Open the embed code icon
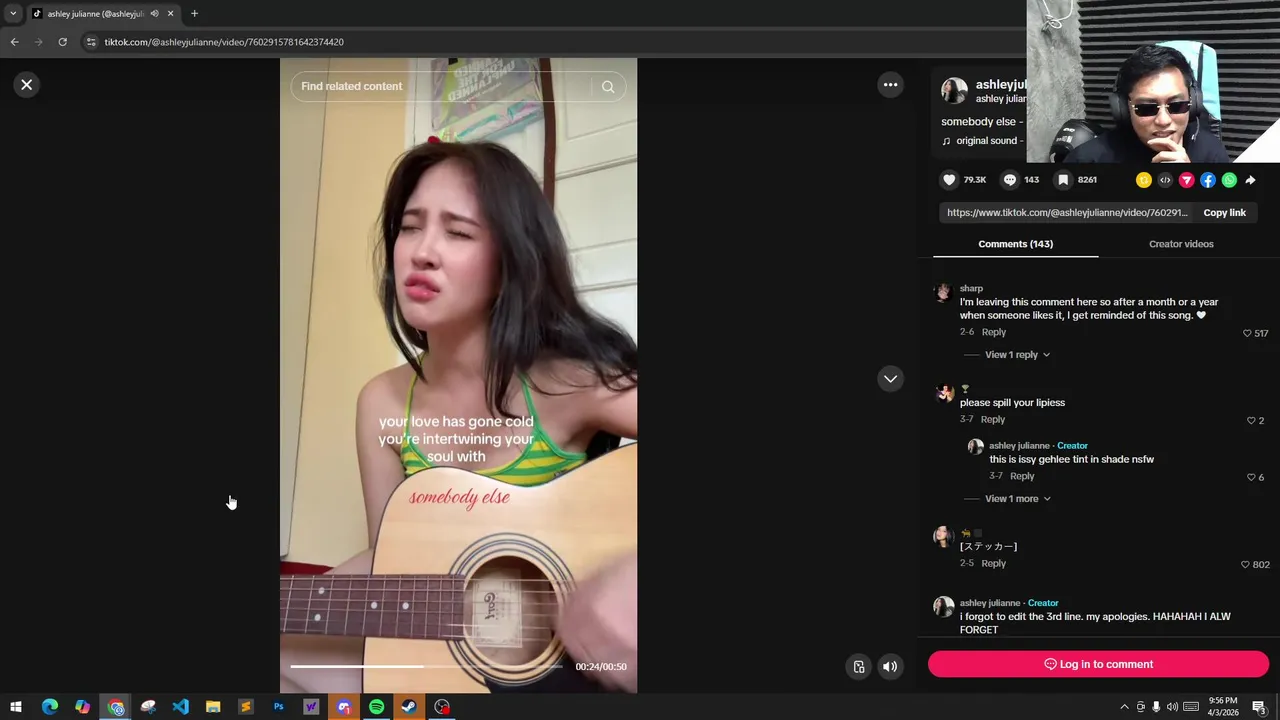Image resolution: width=1280 pixels, height=720 pixels. point(1165,180)
